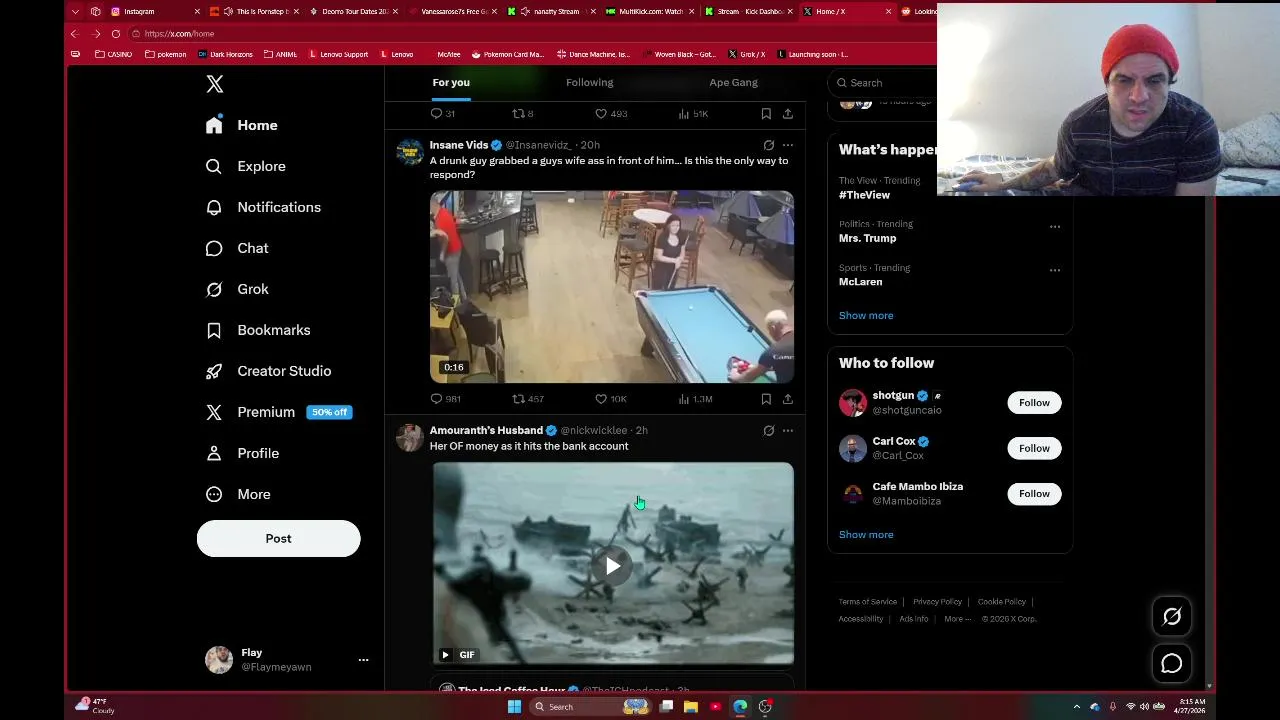Expand the footer More links
The height and width of the screenshot is (720, 1280).
957,619
